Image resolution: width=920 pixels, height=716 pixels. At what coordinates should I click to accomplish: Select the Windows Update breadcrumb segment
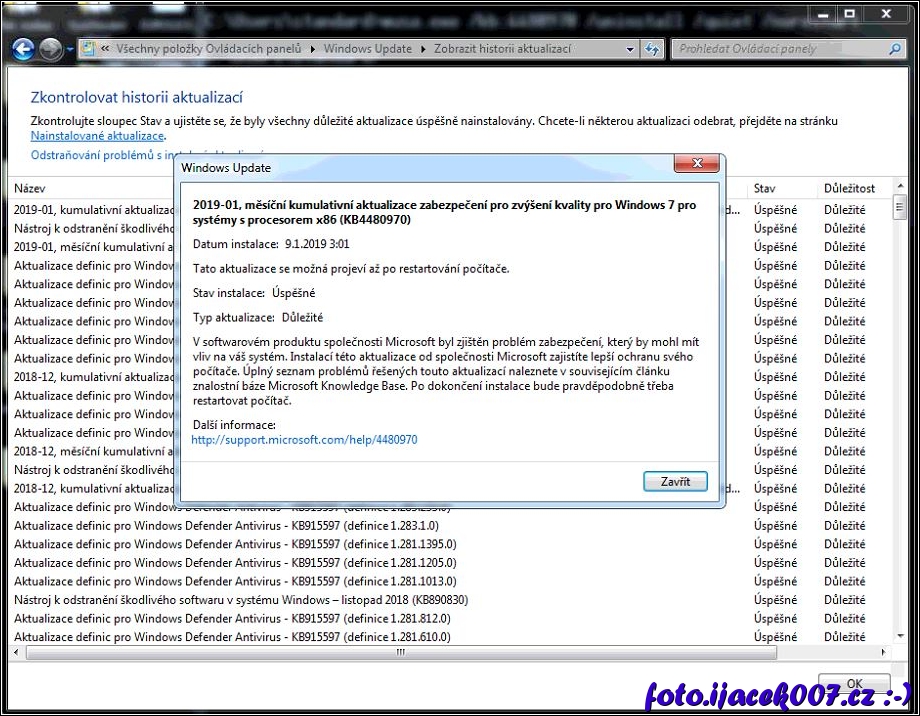point(368,49)
